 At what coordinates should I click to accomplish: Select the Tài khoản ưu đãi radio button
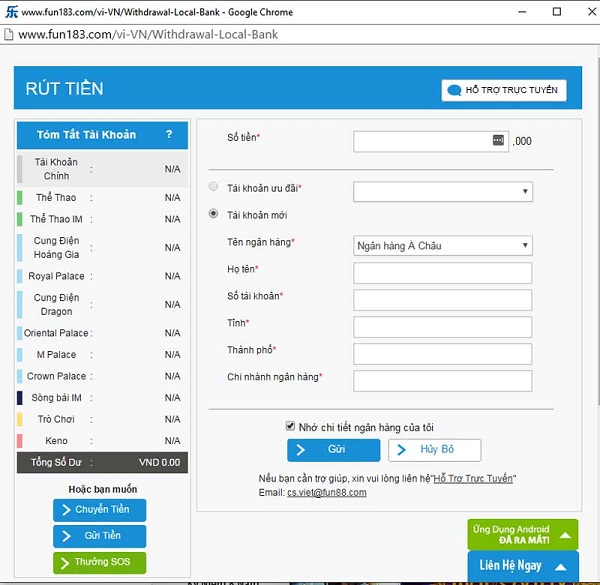213,187
